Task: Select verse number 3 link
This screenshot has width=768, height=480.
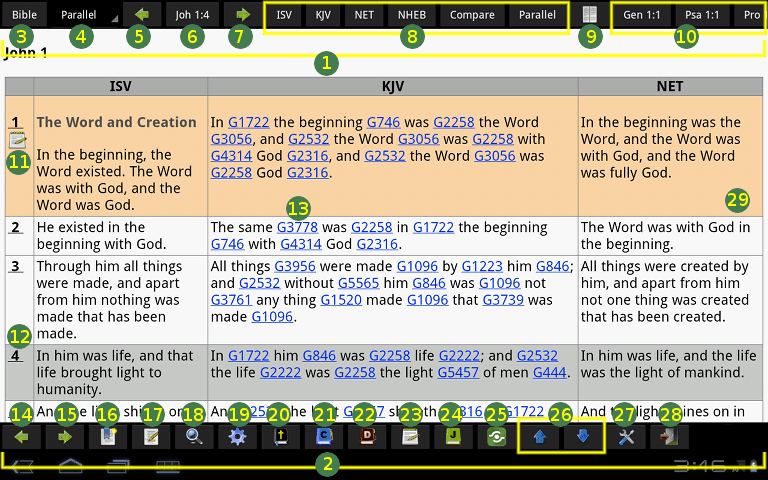Action: coord(15,266)
